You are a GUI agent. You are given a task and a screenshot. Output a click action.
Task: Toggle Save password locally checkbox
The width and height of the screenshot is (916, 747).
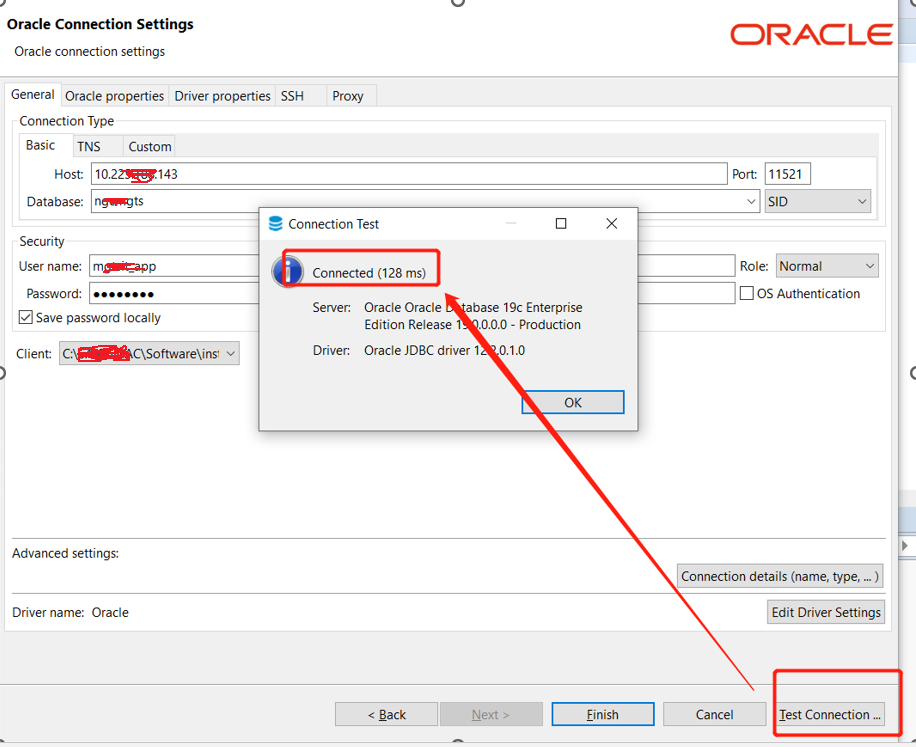point(26,317)
